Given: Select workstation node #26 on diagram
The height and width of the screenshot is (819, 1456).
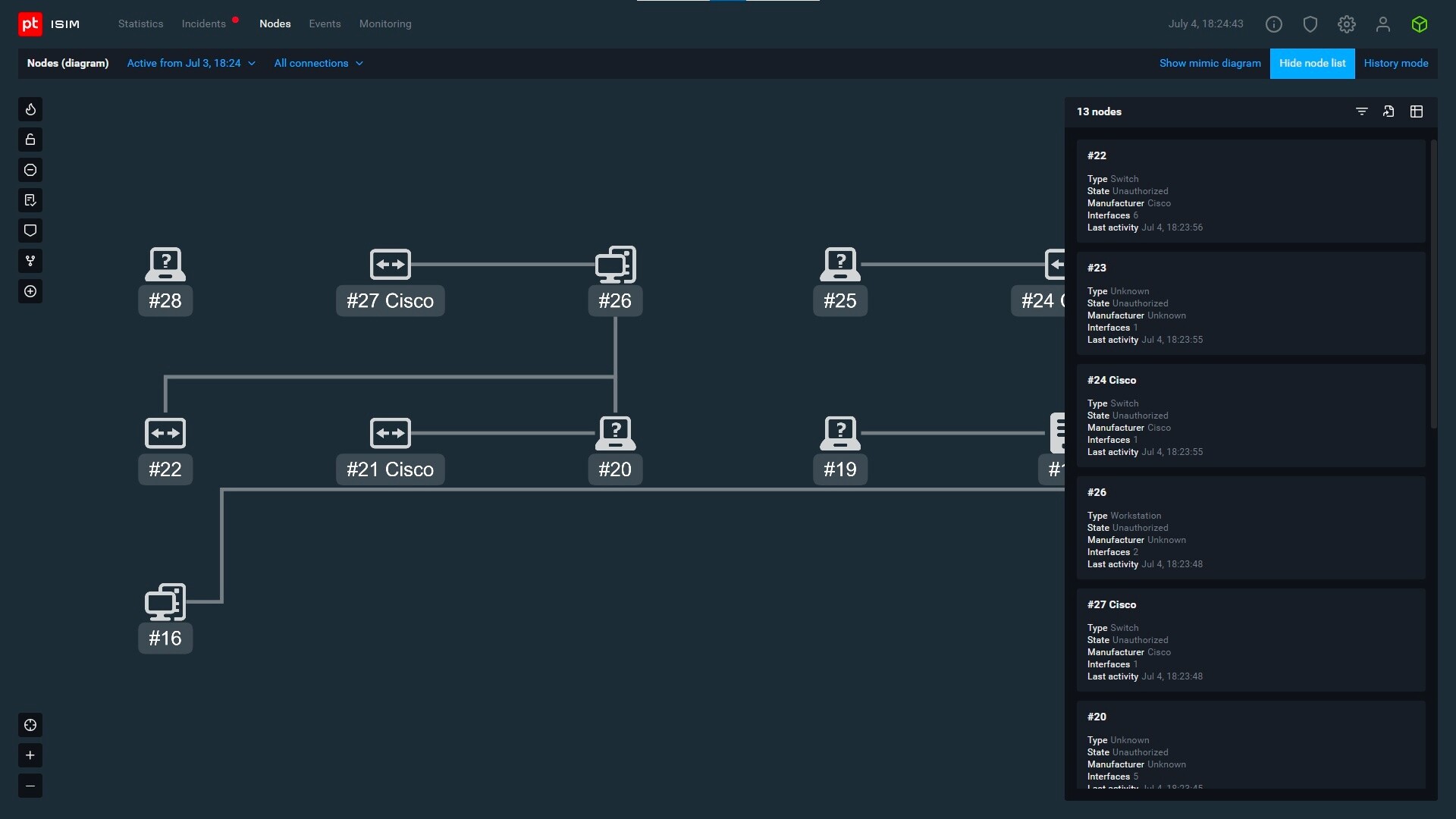Looking at the screenshot, I should point(615,281).
